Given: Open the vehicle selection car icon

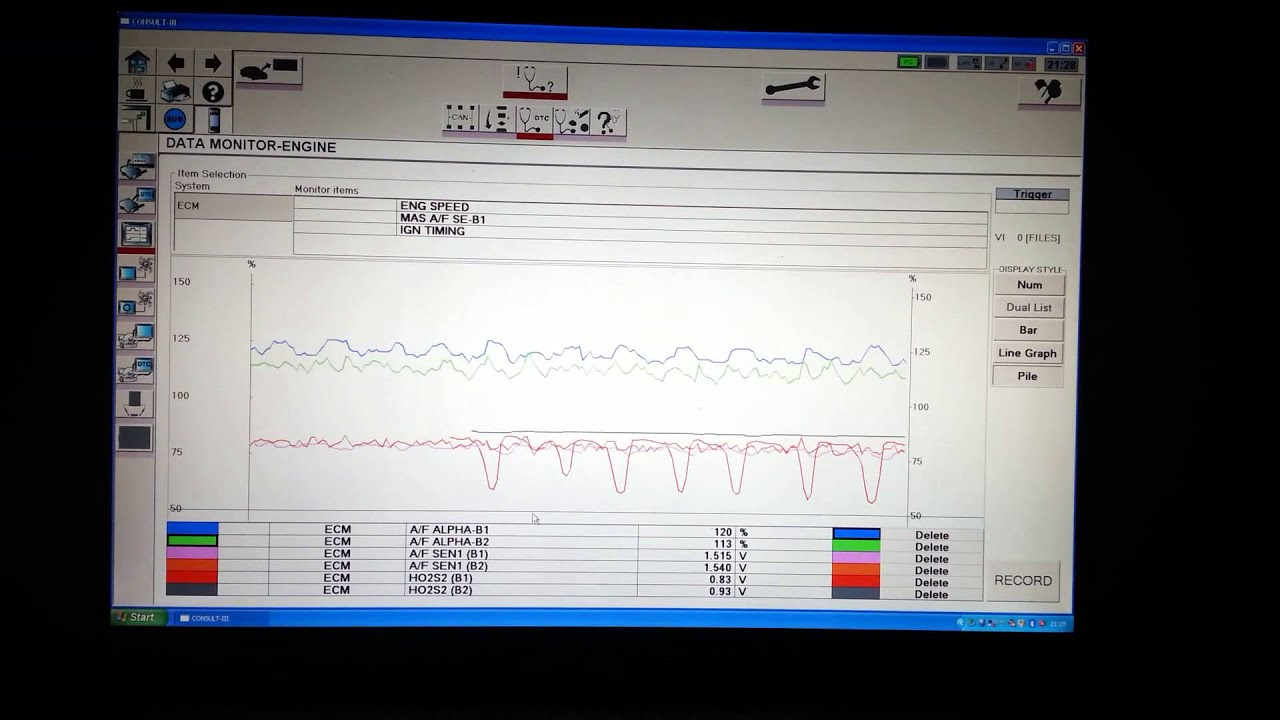Looking at the screenshot, I should pyautogui.click(x=268, y=70).
